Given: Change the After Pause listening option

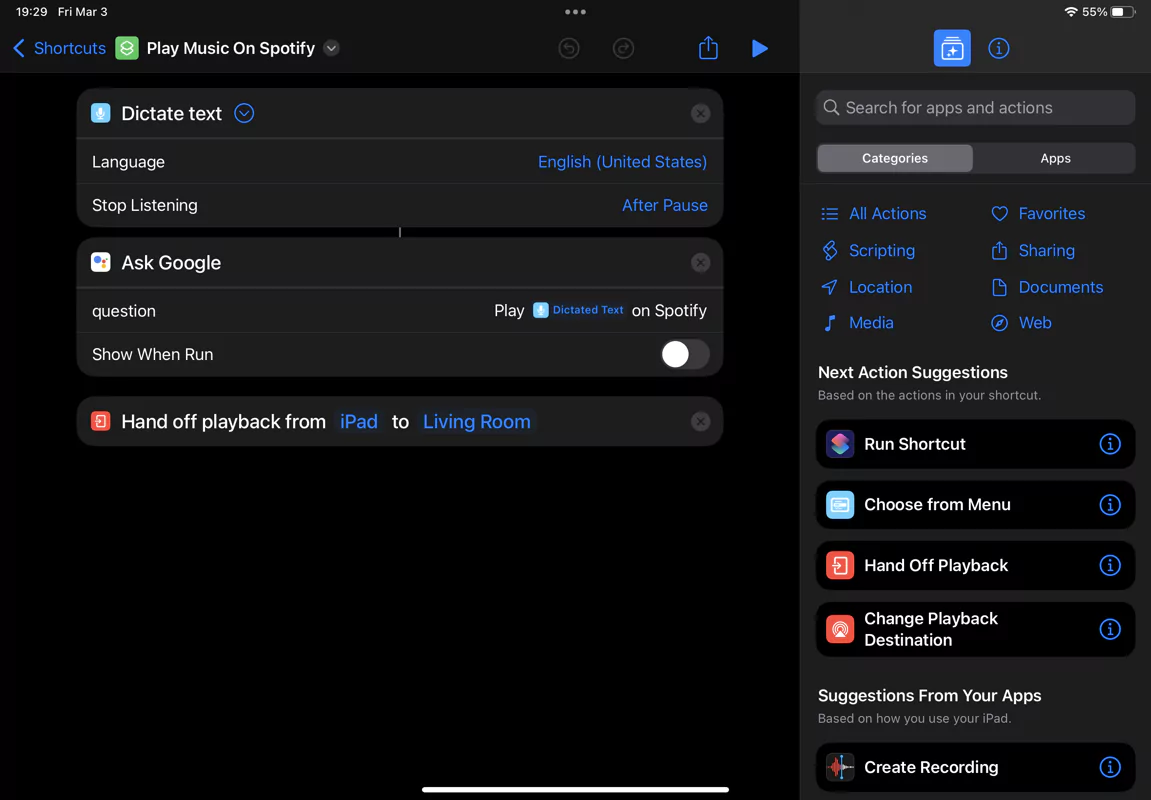Looking at the screenshot, I should pos(664,205).
